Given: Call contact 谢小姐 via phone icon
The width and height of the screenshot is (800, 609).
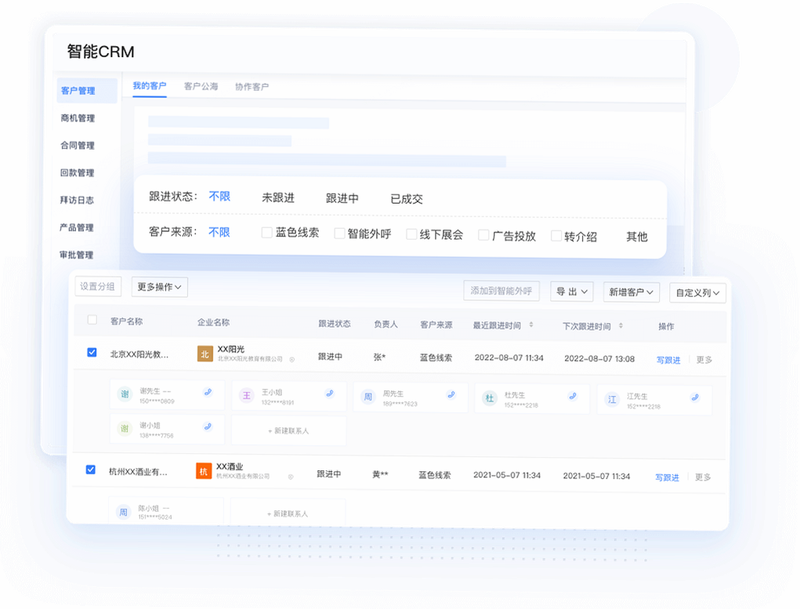Looking at the screenshot, I should (208, 426).
